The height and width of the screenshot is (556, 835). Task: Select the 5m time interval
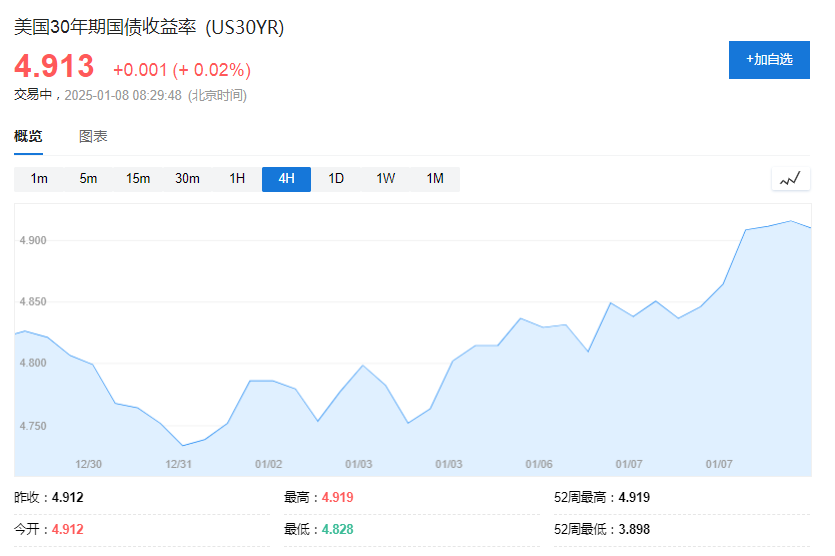pyautogui.click(x=88, y=179)
